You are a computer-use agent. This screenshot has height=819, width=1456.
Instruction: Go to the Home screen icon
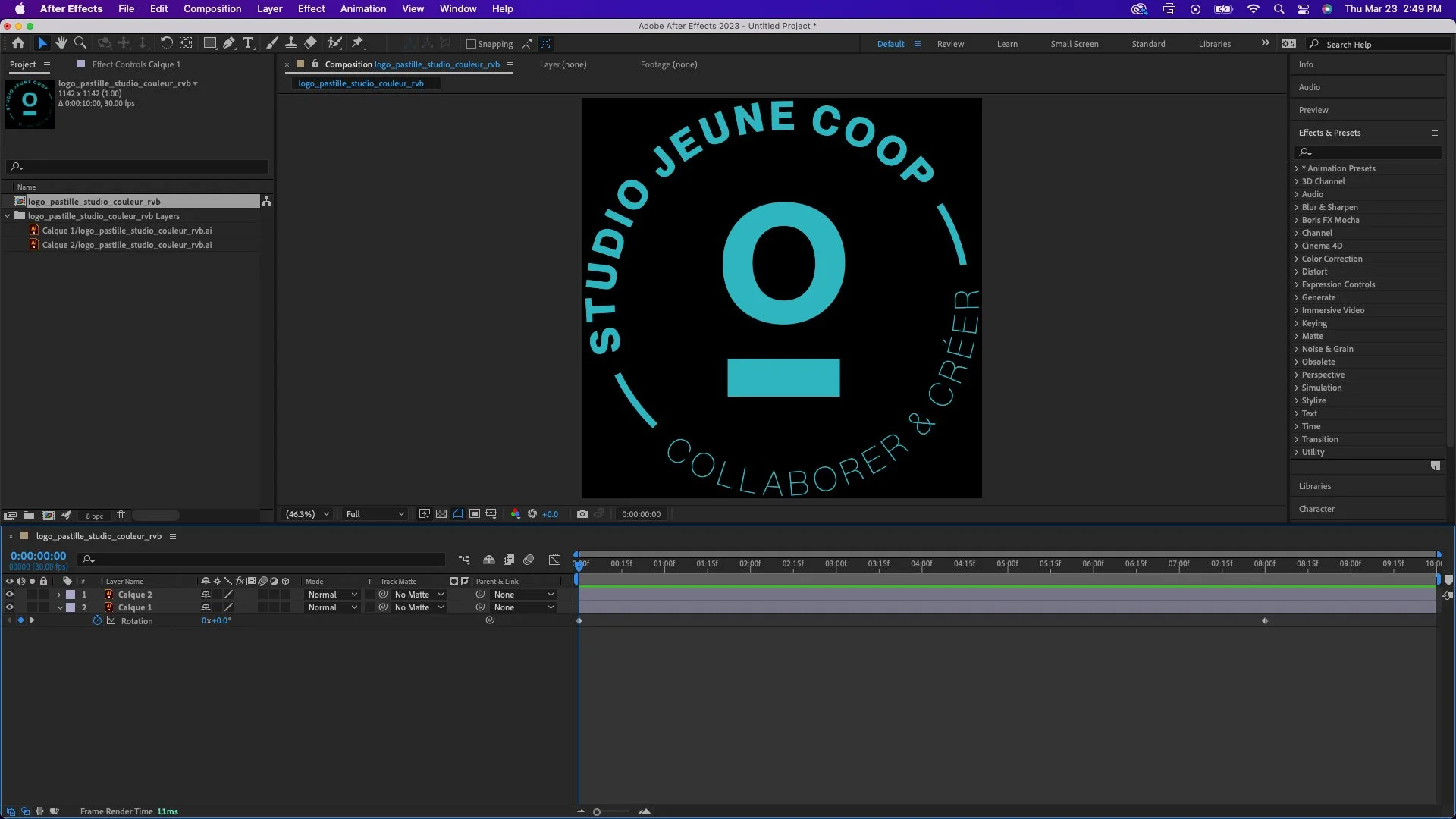coord(18,43)
